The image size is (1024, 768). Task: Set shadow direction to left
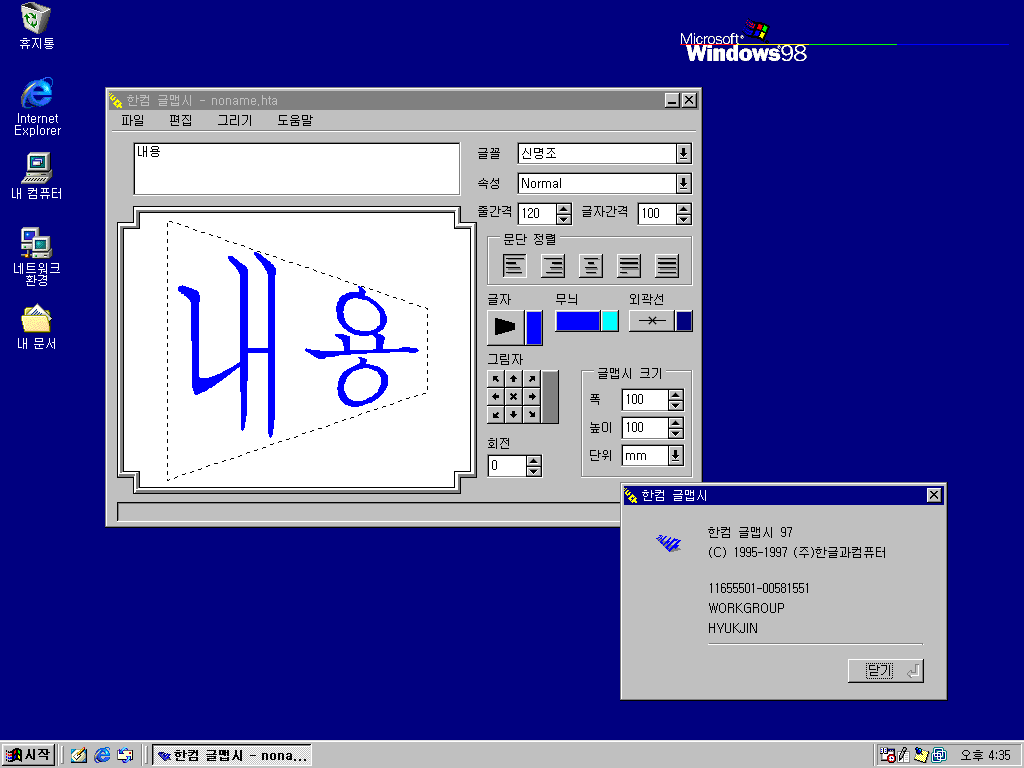(496, 396)
